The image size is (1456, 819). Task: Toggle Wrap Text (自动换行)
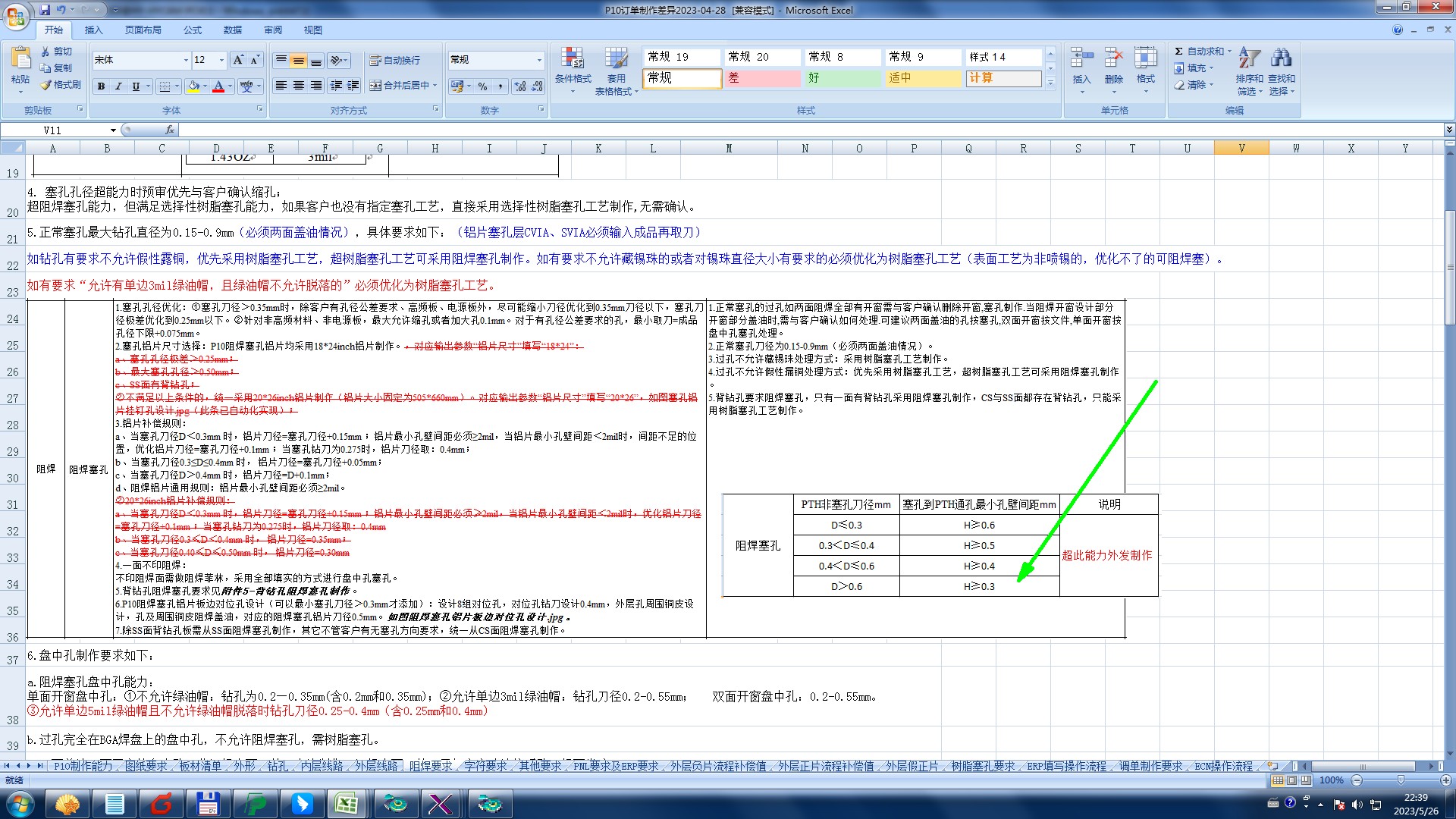point(394,60)
